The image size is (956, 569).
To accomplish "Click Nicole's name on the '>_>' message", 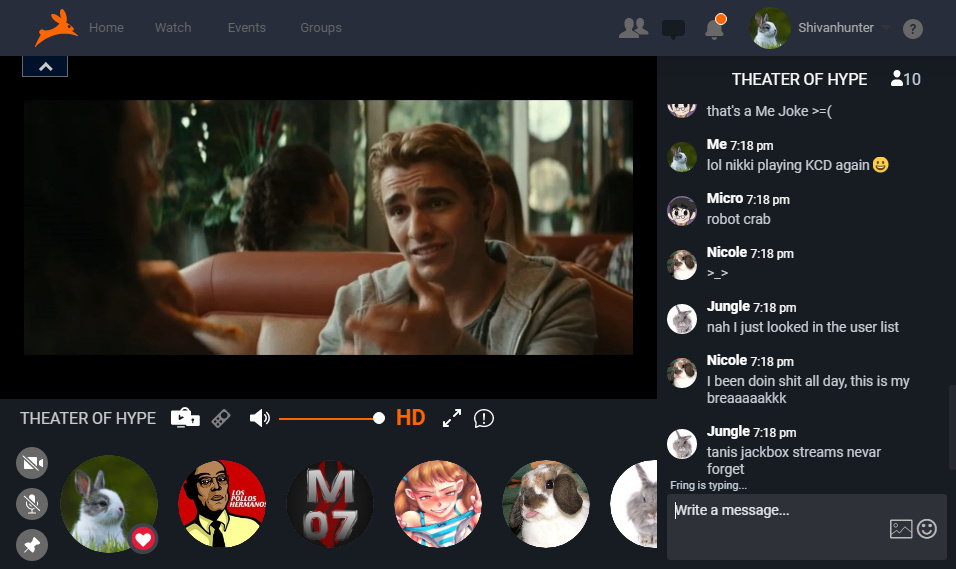I will (x=726, y=252).
